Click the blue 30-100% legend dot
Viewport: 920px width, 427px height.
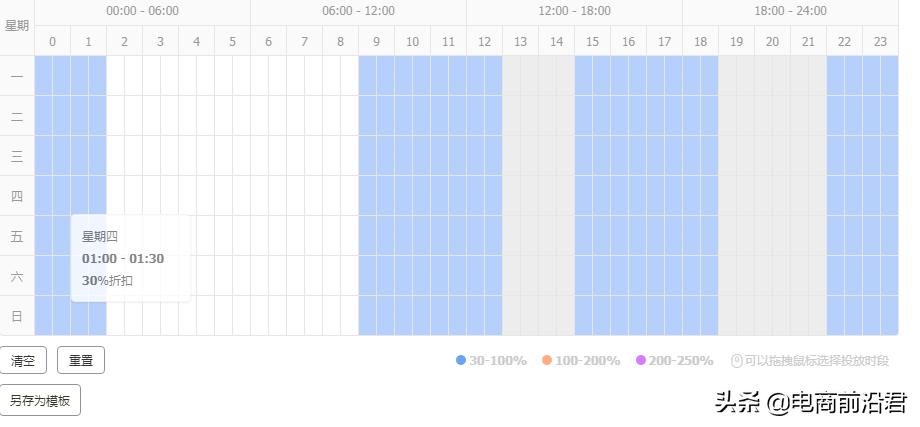[x=461, y=360]
